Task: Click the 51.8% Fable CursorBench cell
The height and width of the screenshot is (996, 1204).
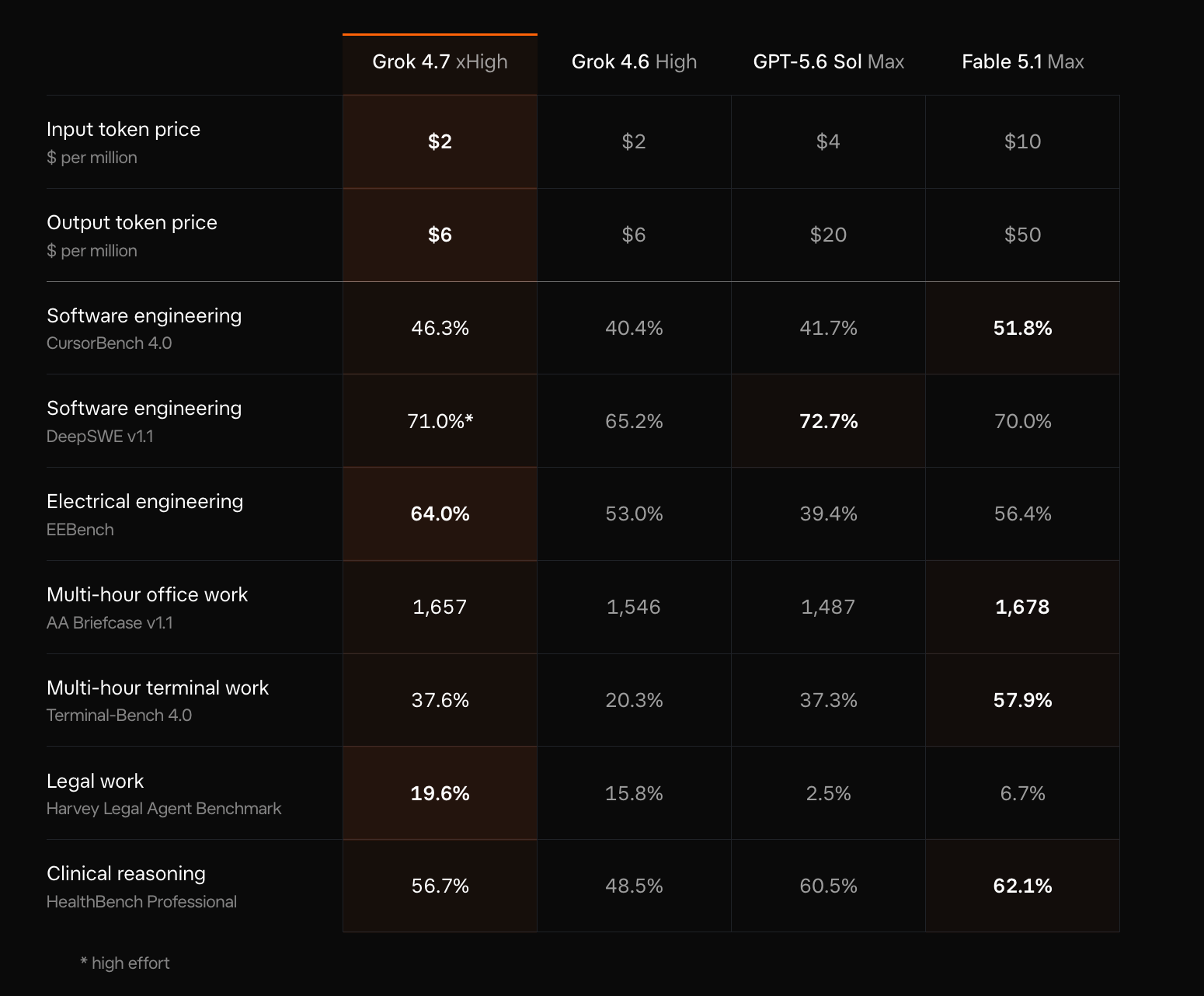Action: pyautogui.click(x=1022, y=328)
